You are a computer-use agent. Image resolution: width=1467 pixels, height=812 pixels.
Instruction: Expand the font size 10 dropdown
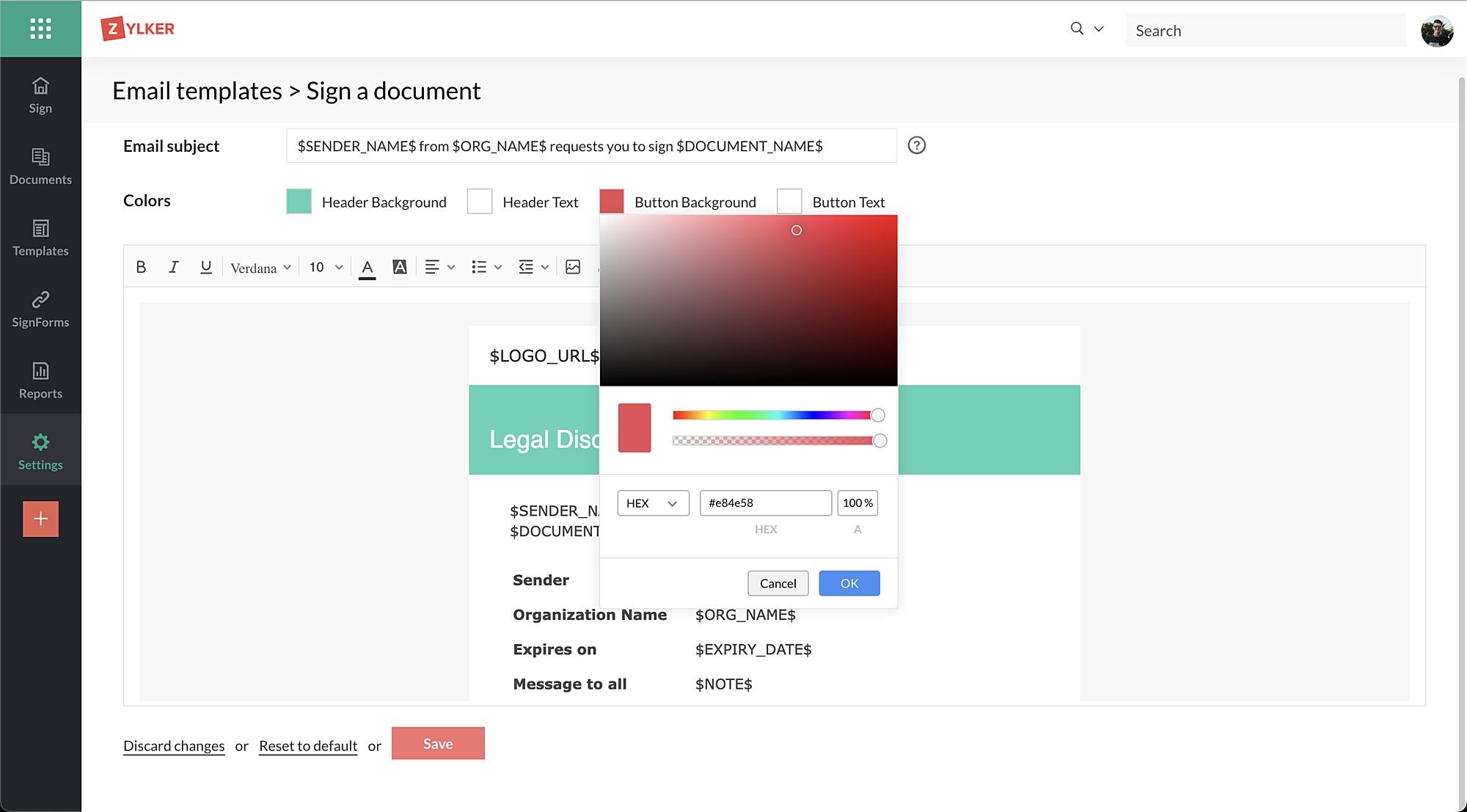326,267
